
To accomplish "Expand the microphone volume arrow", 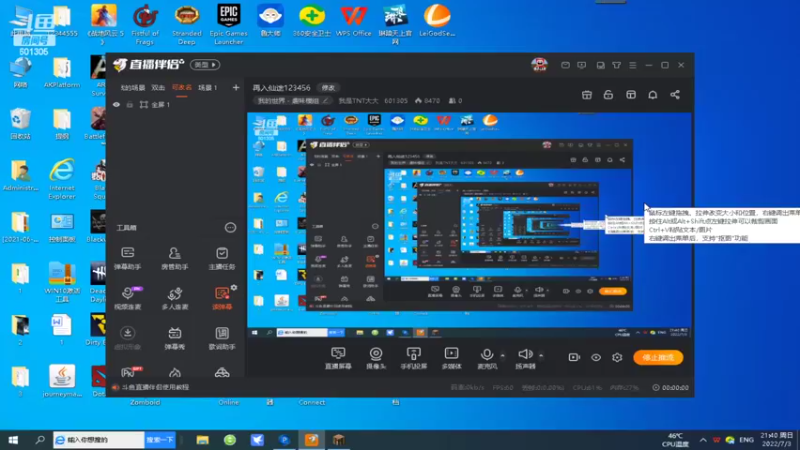I will [503, 355].
